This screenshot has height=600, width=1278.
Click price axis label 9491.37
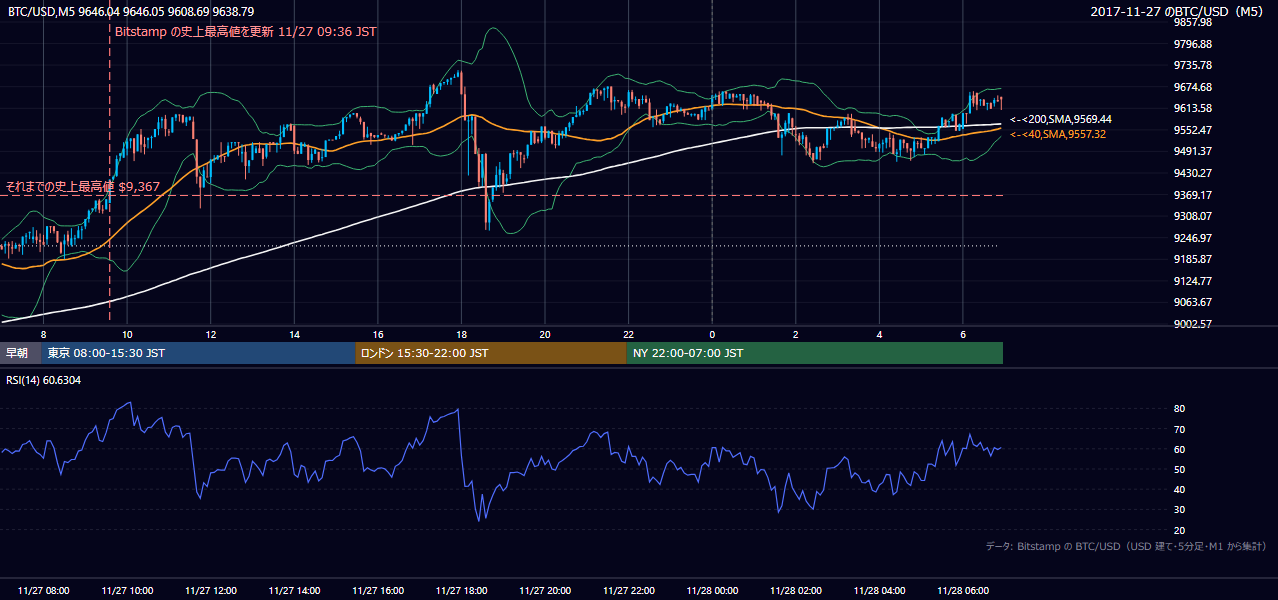click(1193, 151)
